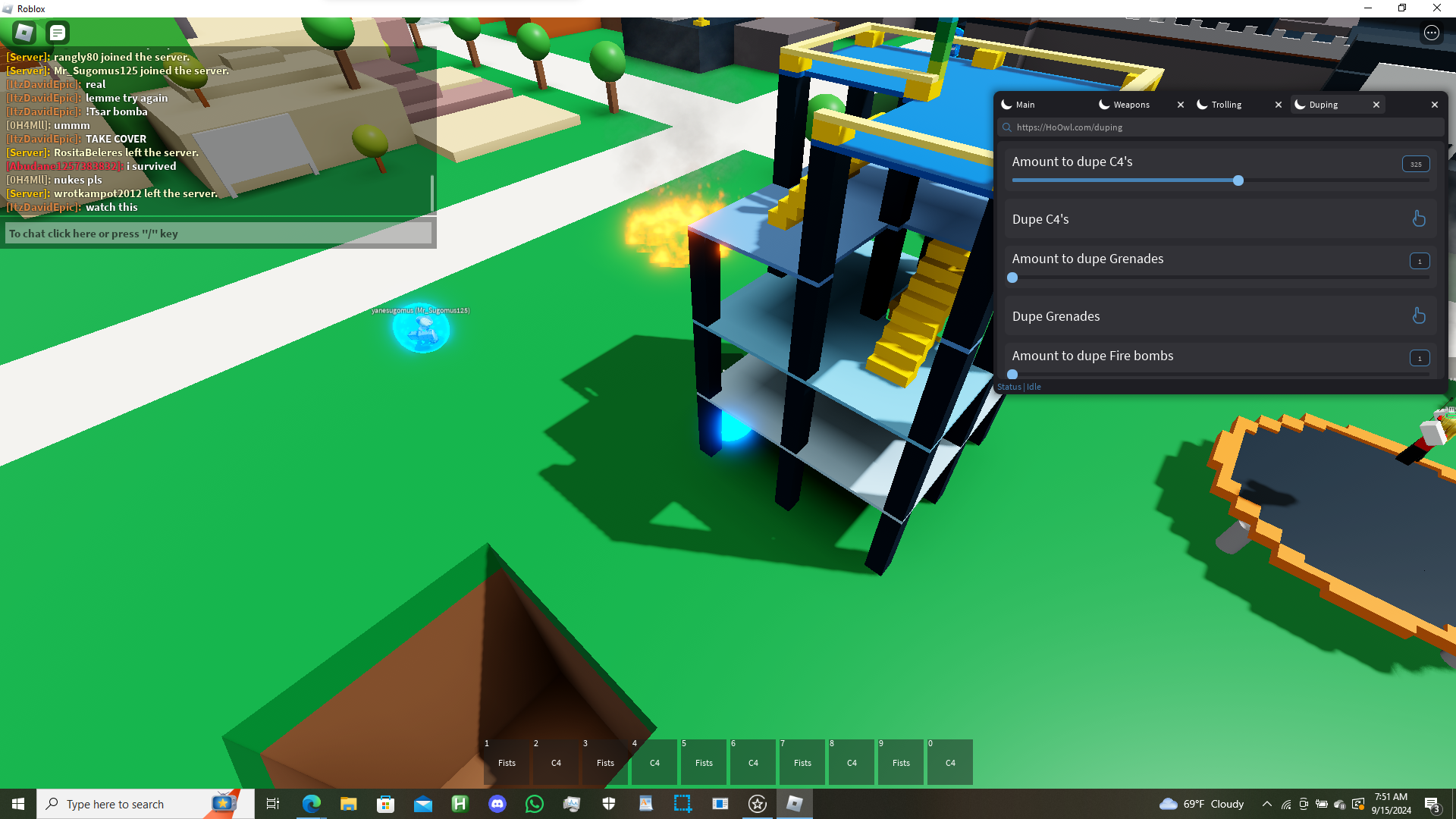
Task: Close the Duping tab
Action: [1376, 105]
